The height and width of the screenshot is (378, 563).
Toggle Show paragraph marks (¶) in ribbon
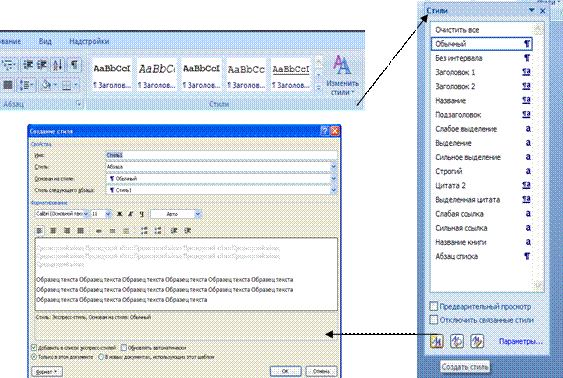coord(74,65)
